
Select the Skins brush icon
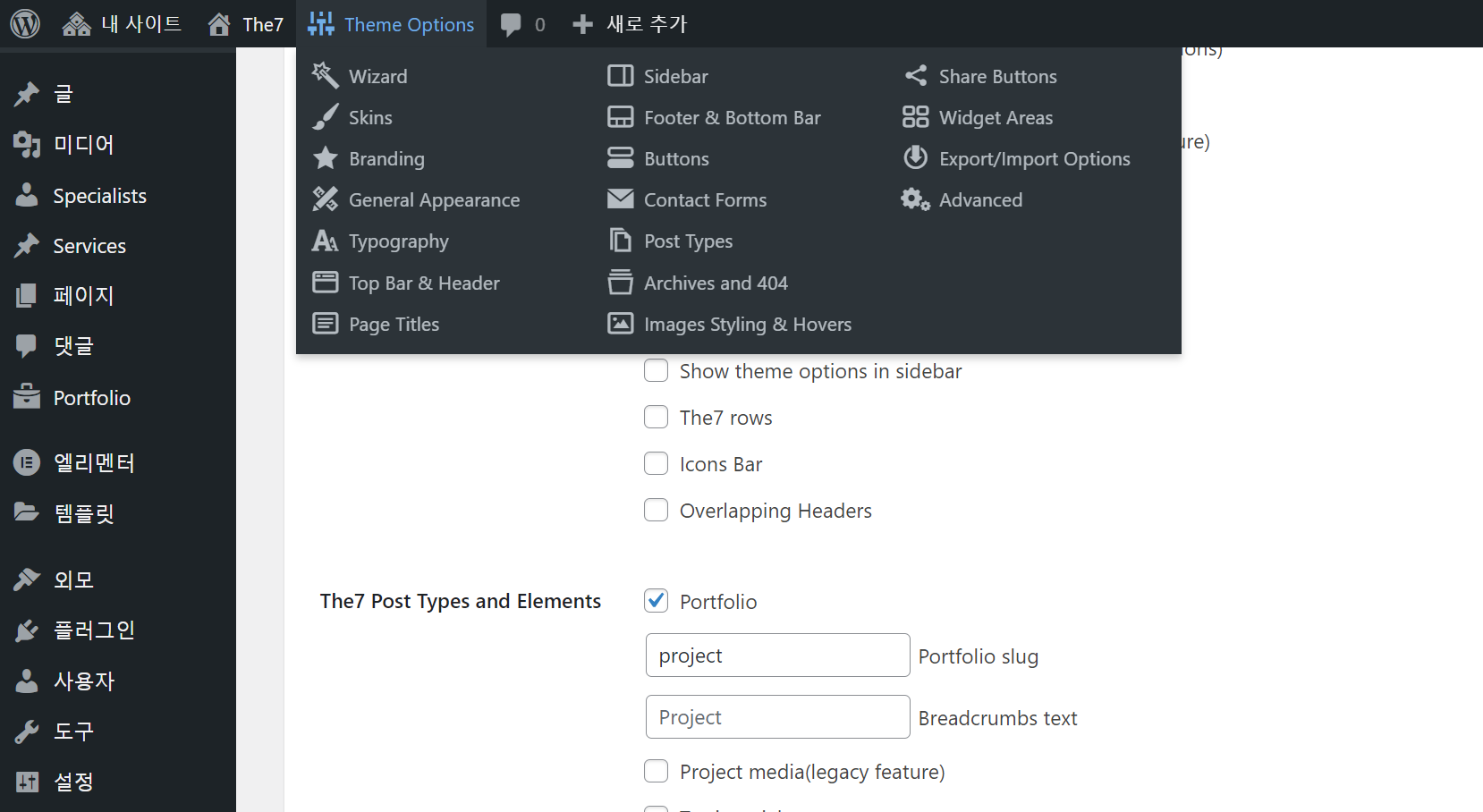325,117
